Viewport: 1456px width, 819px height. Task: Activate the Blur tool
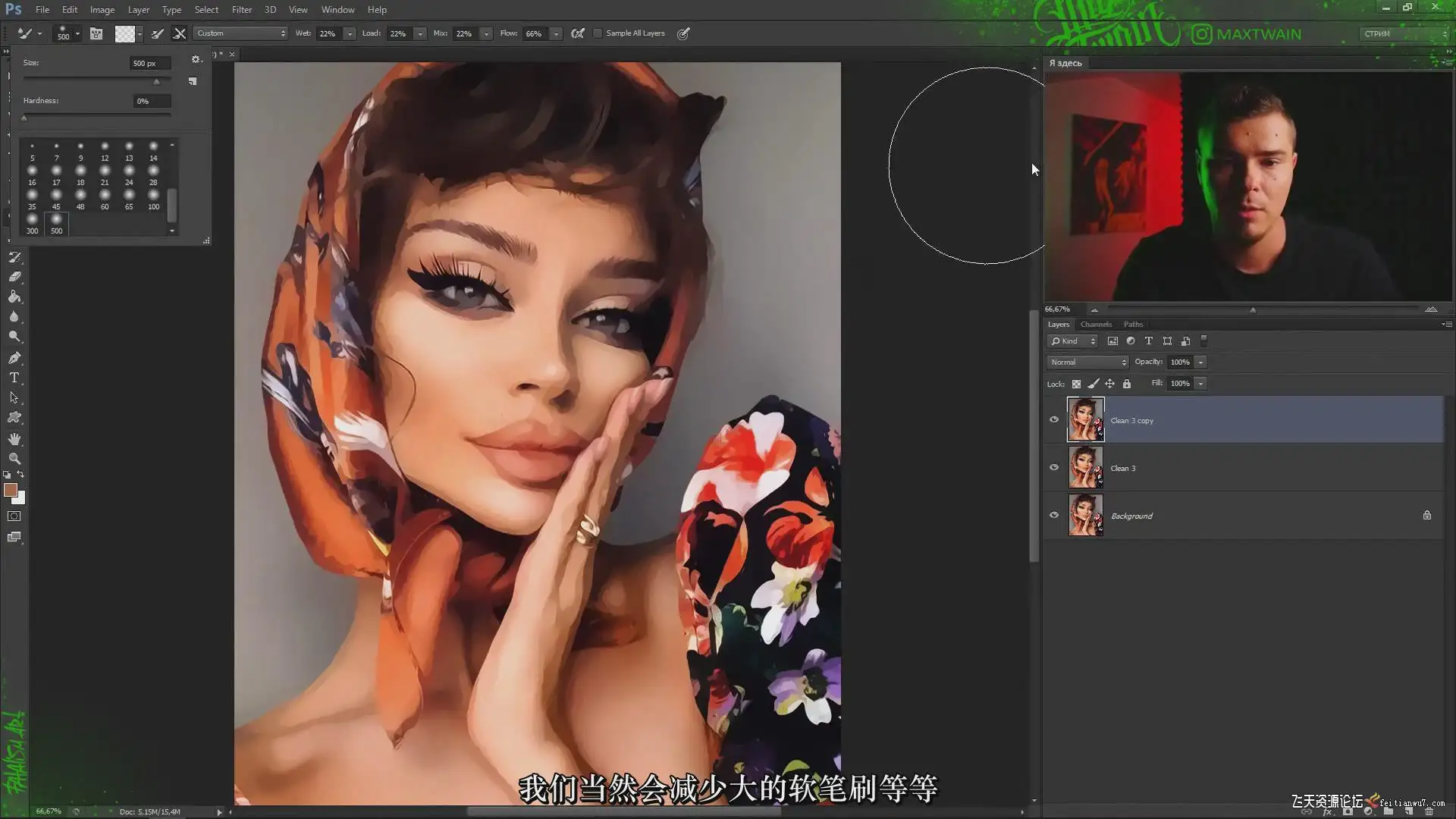tap(14, 316)
